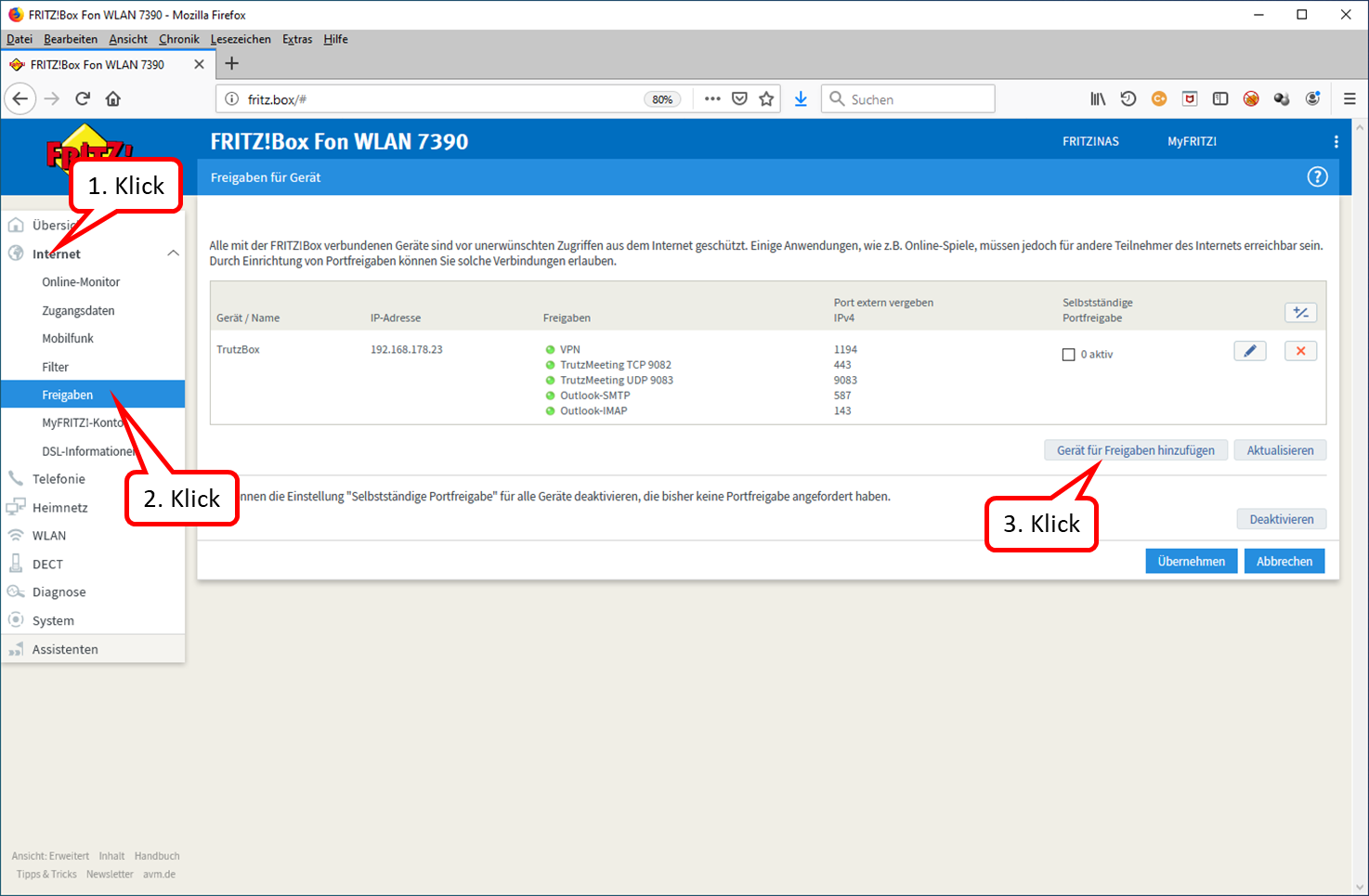Click the Suchen search field

click(907, 98)
